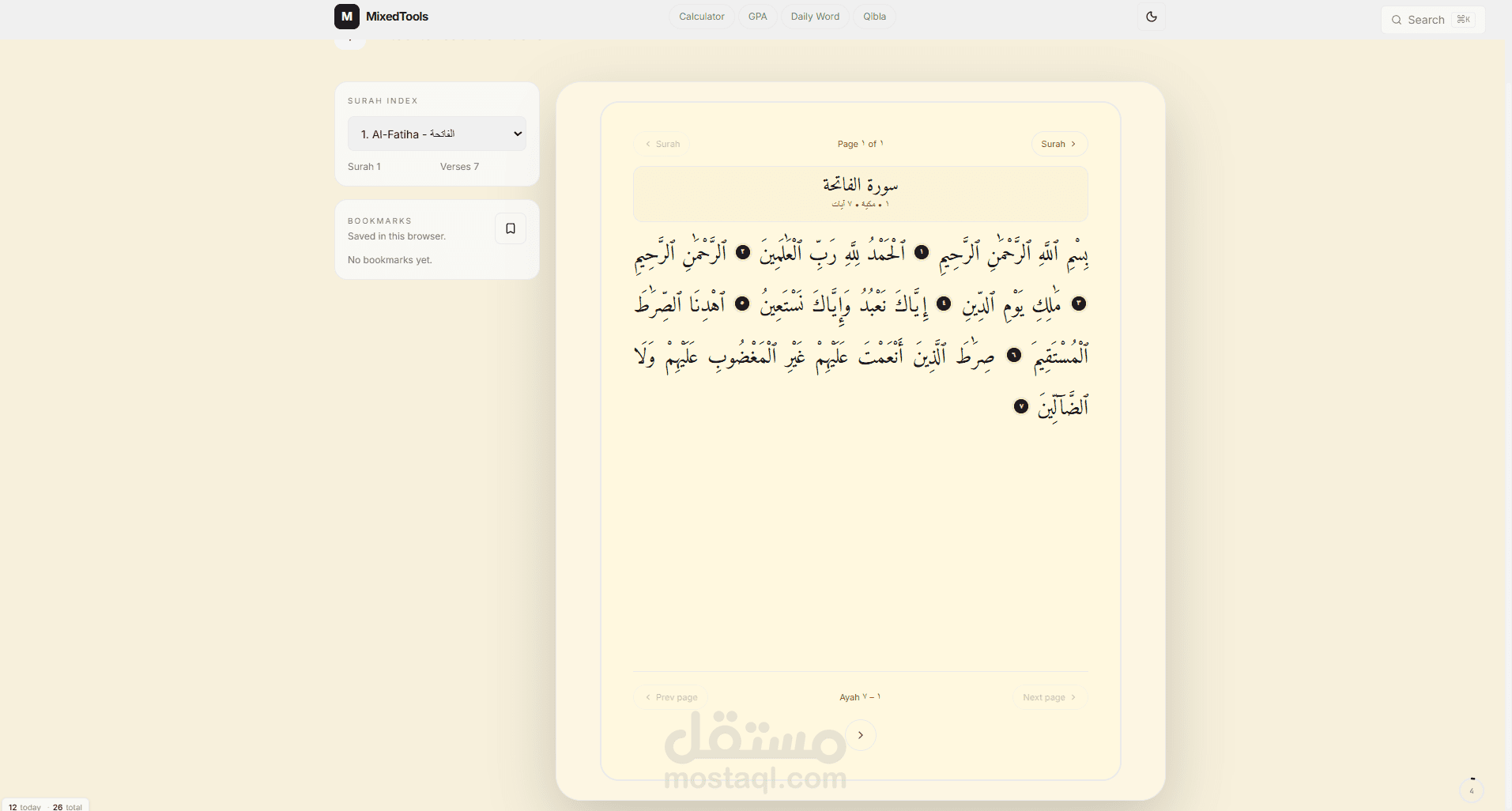Click the 'Page ١ of ١' indicator
The width and height of the screenshot is (1512, 811).
tap(861, 144)
